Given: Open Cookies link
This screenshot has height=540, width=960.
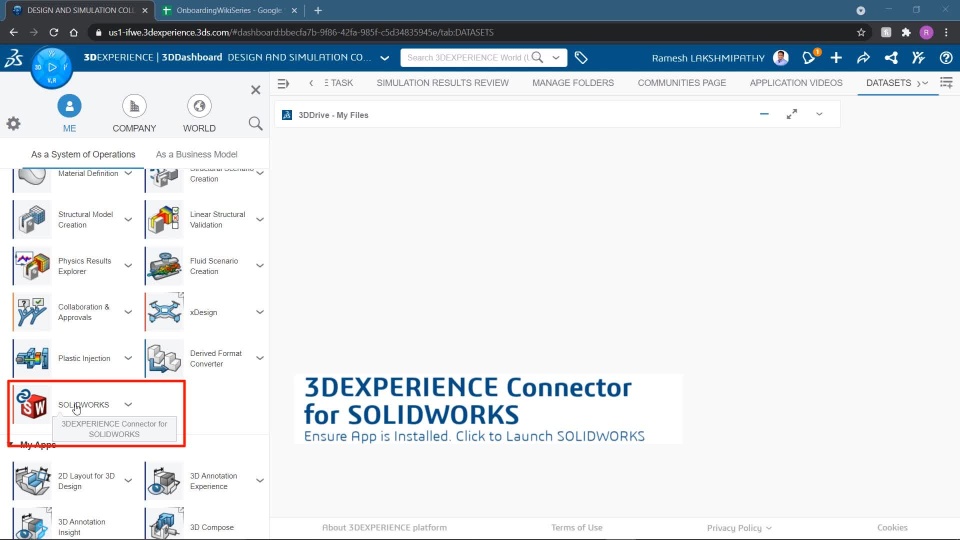Looking at the screenshot, I should [x=892, y=527].
